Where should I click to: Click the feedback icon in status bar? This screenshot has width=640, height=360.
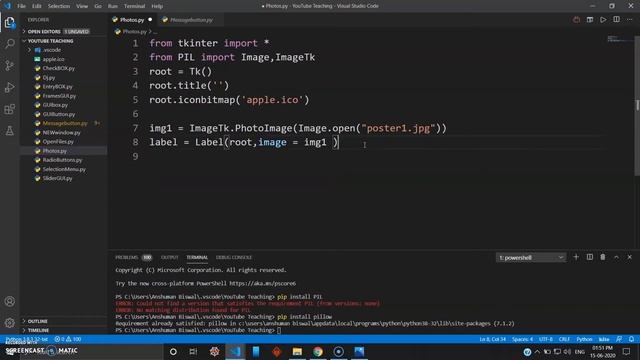coord(619,339)
